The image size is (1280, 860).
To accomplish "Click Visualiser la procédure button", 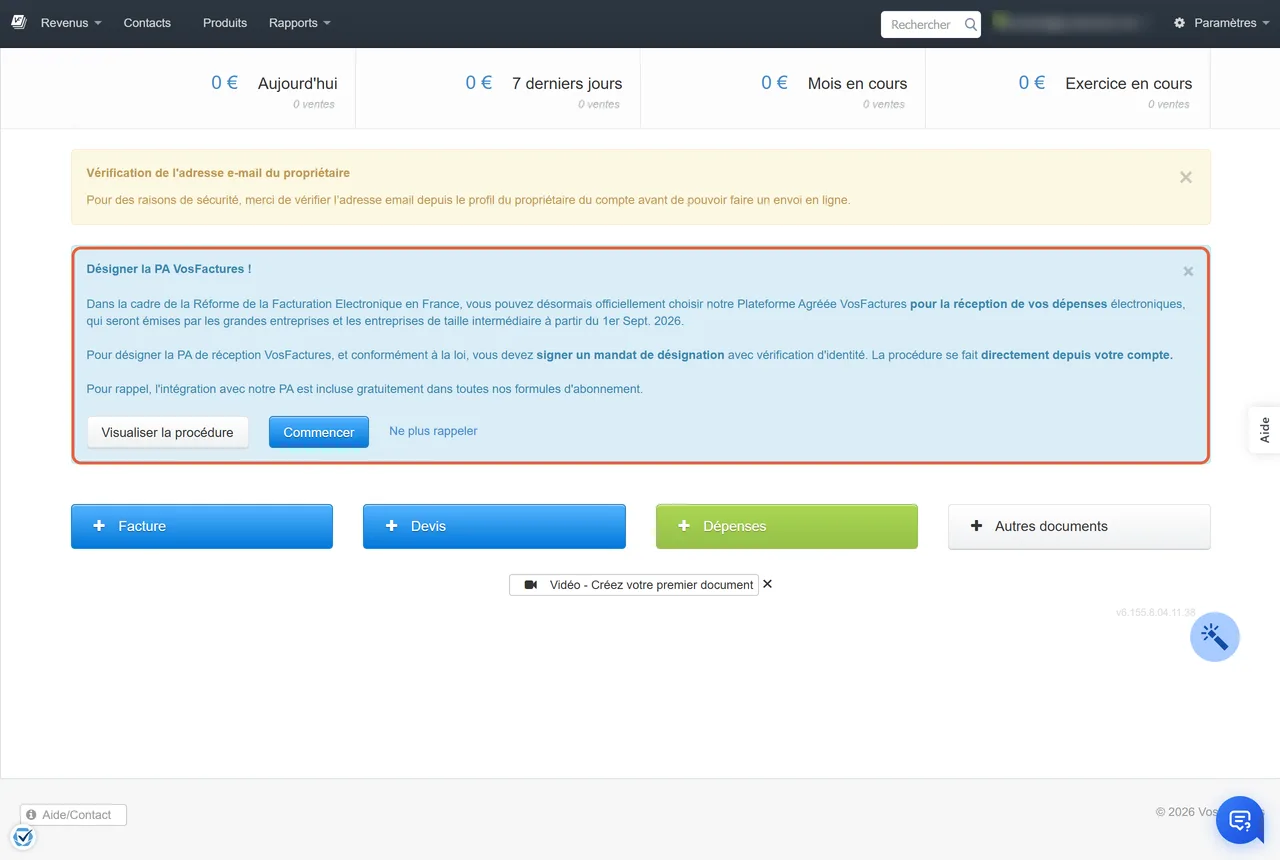I will pyautogui.click(x=167, y=432).
